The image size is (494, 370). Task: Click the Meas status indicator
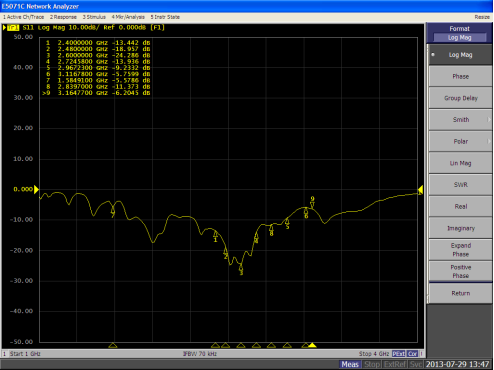350,364
